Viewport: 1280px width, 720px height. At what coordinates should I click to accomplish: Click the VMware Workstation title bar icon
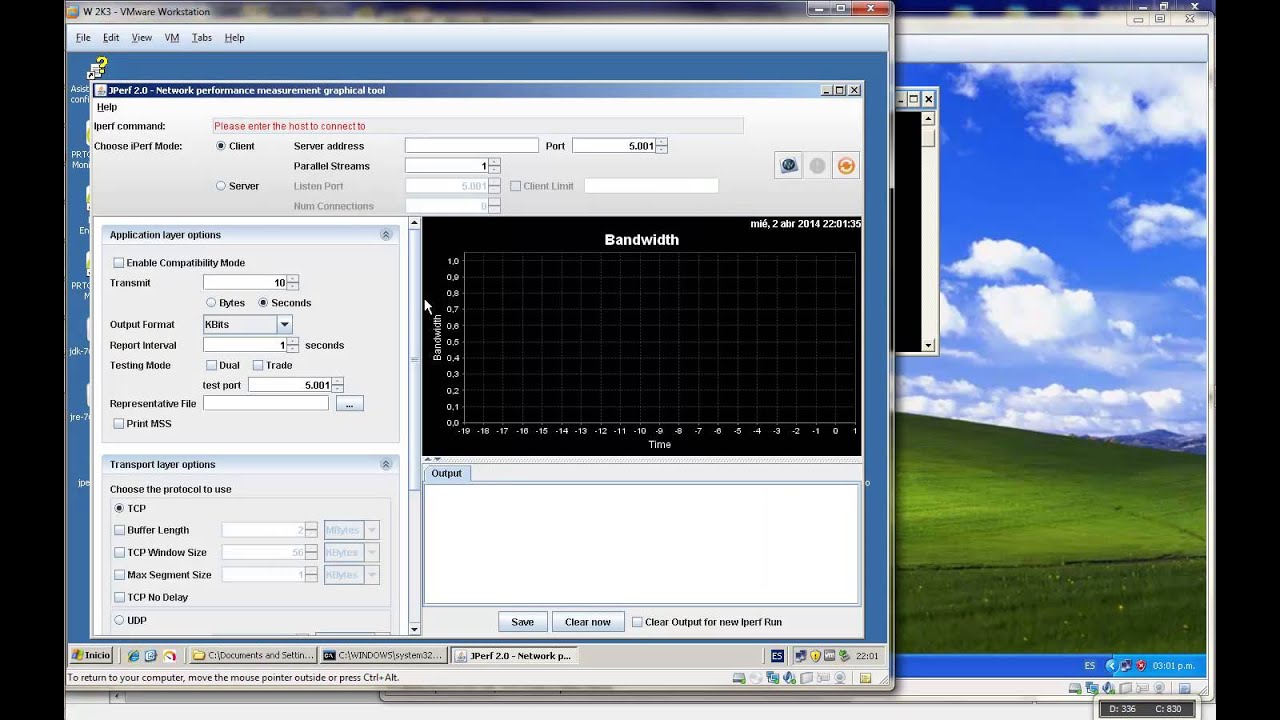pos(73,12)
